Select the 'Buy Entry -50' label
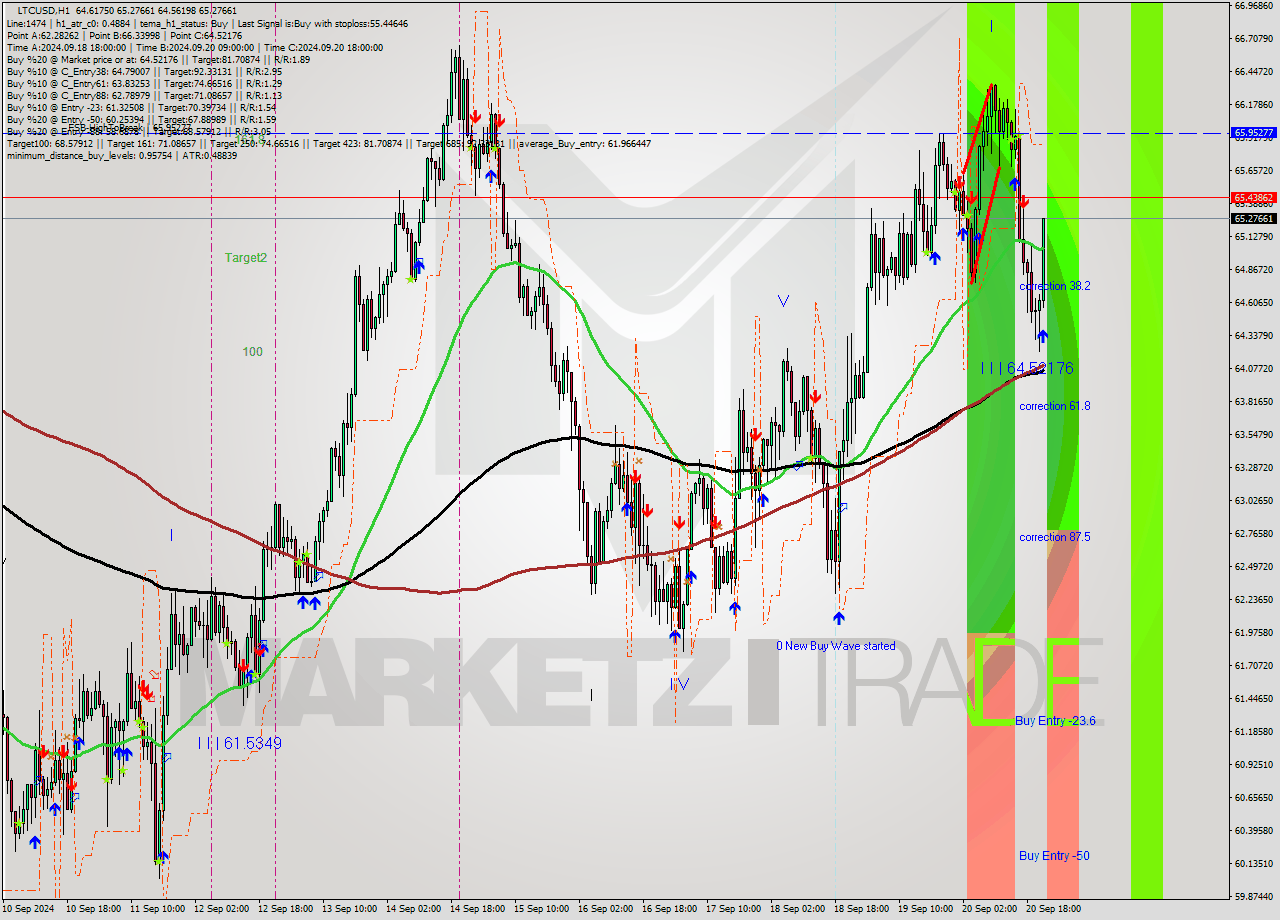The height and width of the screenshot is (920, 1280). pos(1054,856)
